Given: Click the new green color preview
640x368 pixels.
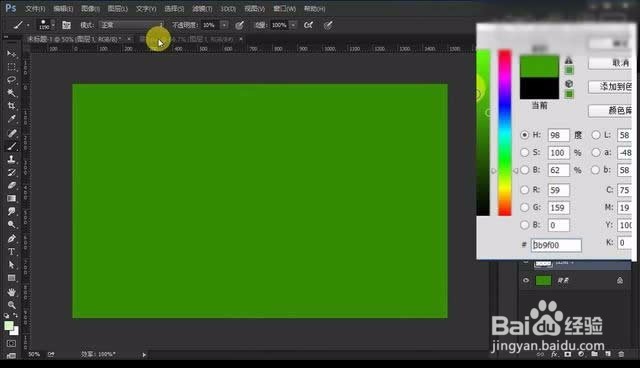Looking at the screenshot, I should [539, 67].
